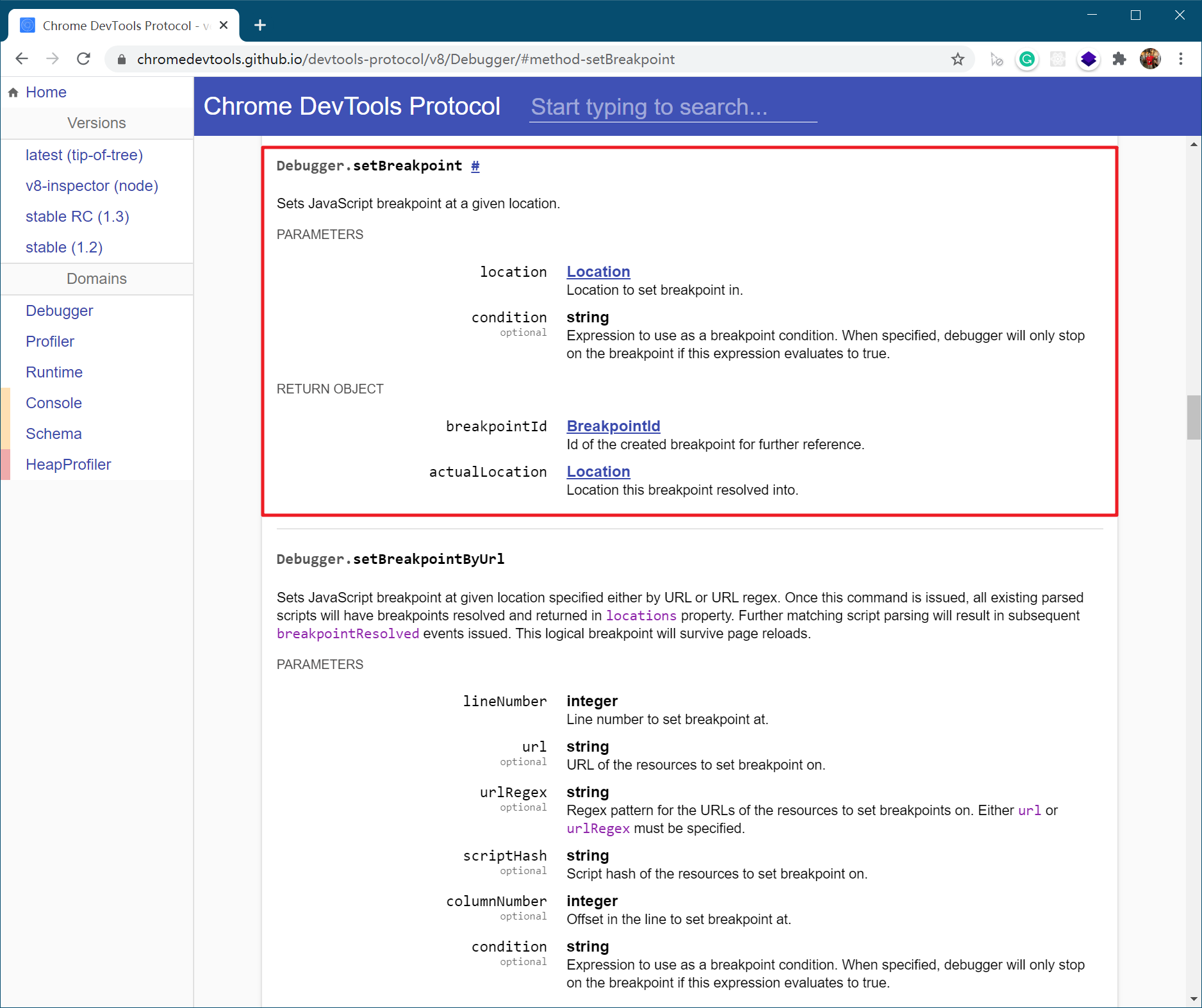Select the Chrome DevTools Protocol tab

click(x=124, y=26)
